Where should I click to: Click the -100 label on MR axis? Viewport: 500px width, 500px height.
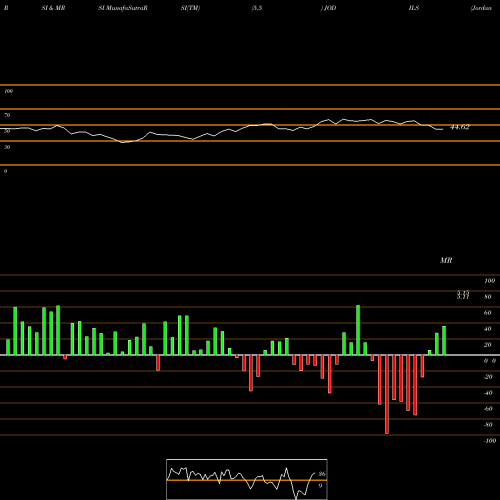(x=490, y=441)
